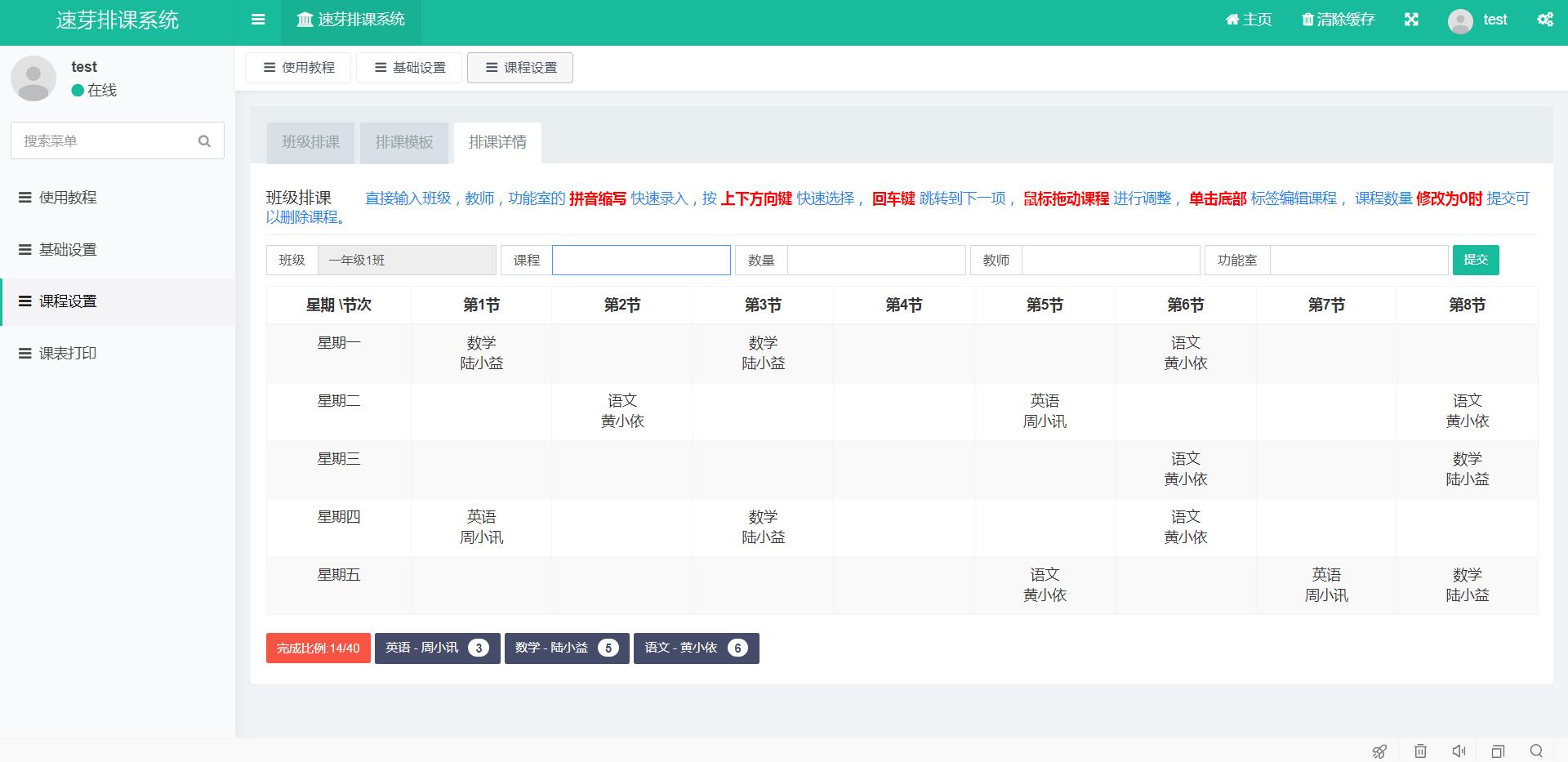Expand 使用教程 in the left sidebar
This screenshot has width=1568, height=762.
(68, 198)
